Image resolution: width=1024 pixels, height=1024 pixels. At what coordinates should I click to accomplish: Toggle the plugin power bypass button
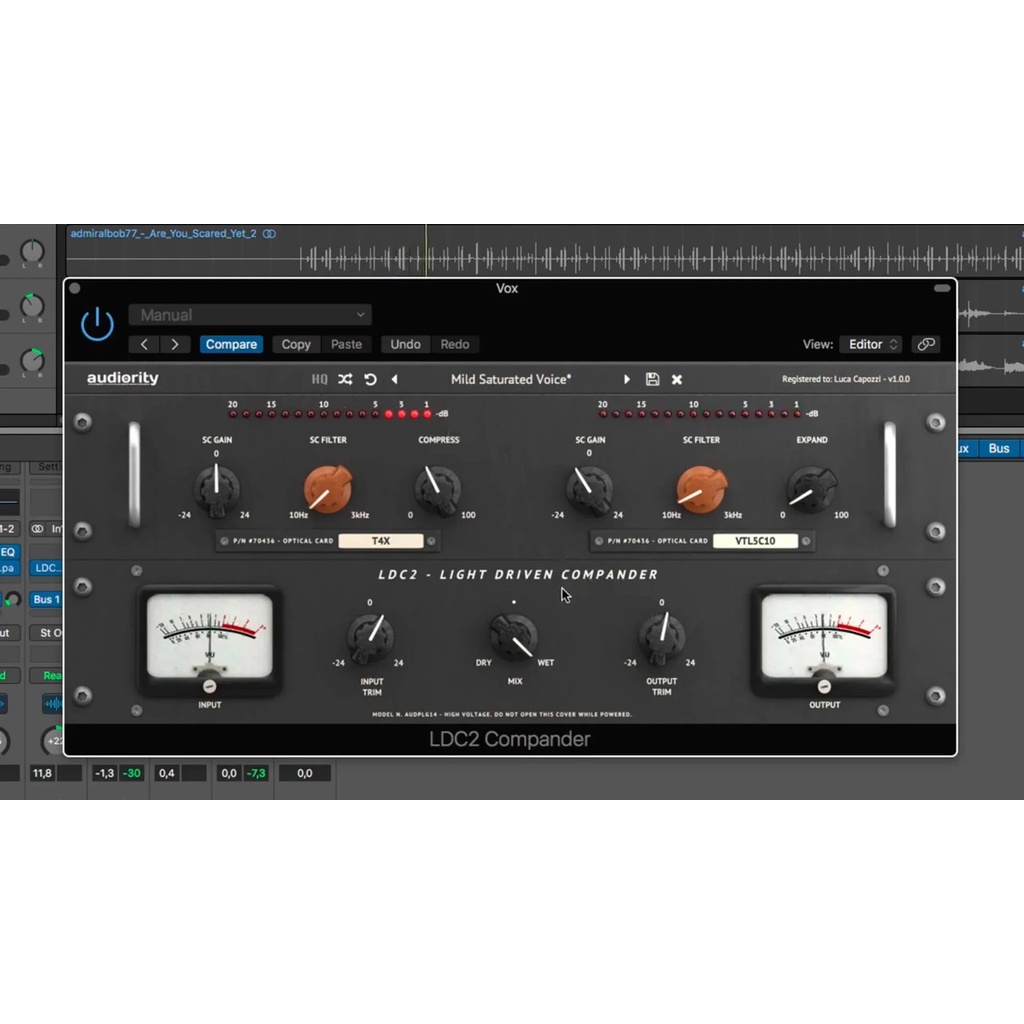coord(97,324)
